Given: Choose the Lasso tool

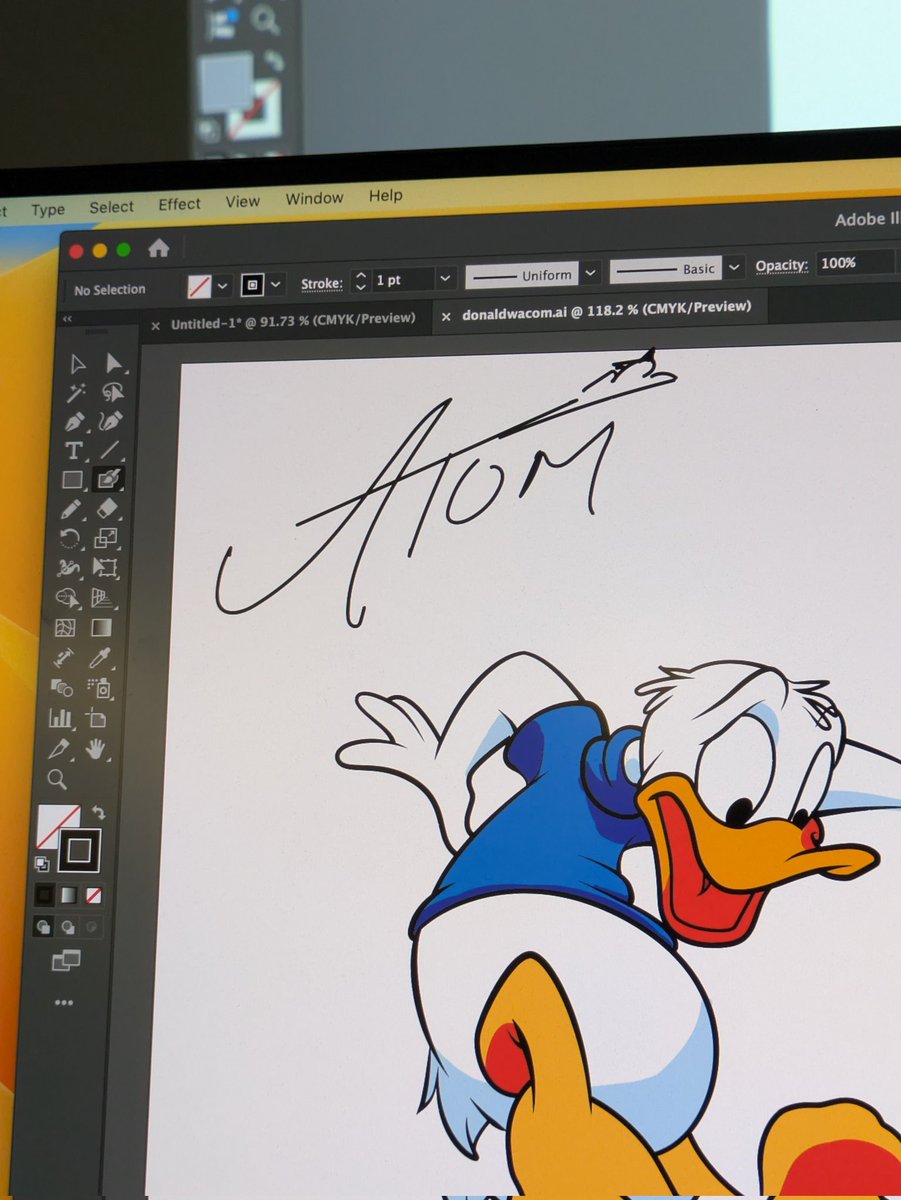Looking at the screenshot, I should click(x=113, y=392).
